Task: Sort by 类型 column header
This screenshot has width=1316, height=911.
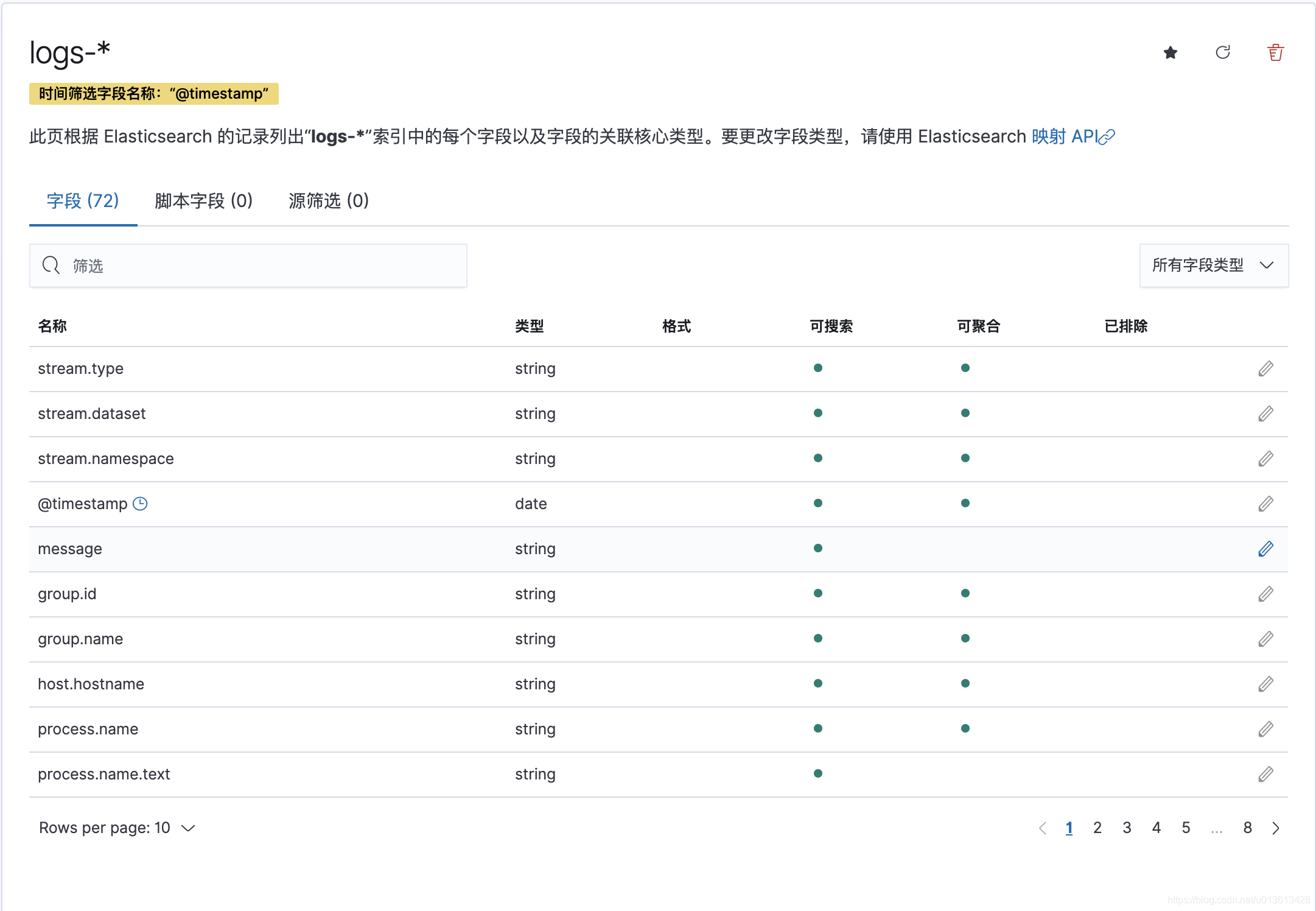Action: coord(530,326)
